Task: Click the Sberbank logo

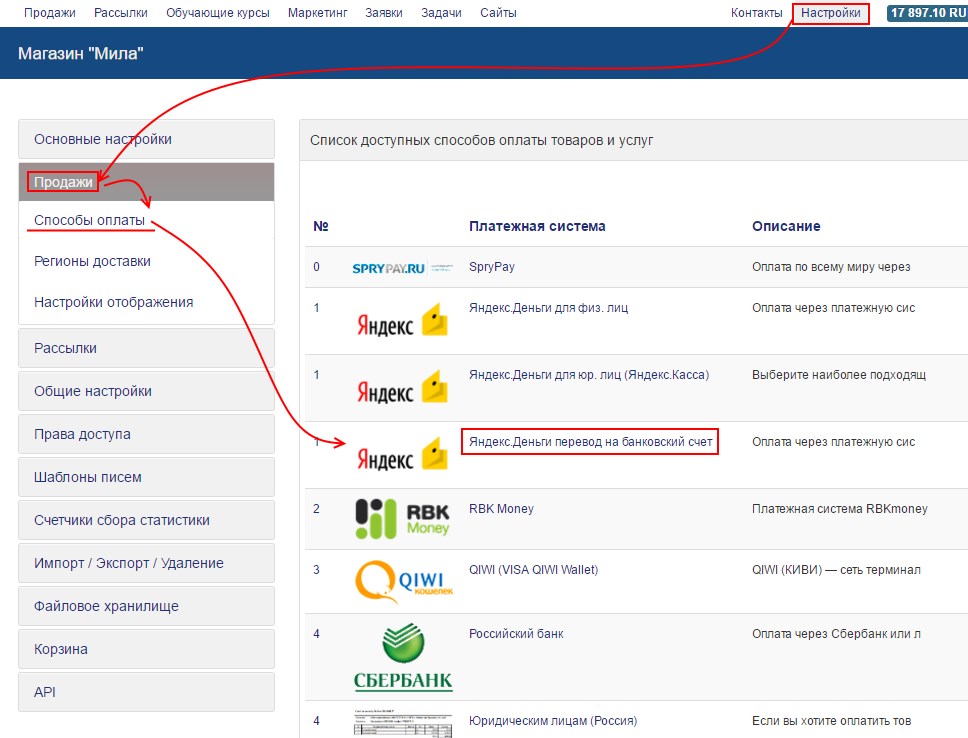Action: (x=402, y=657)
